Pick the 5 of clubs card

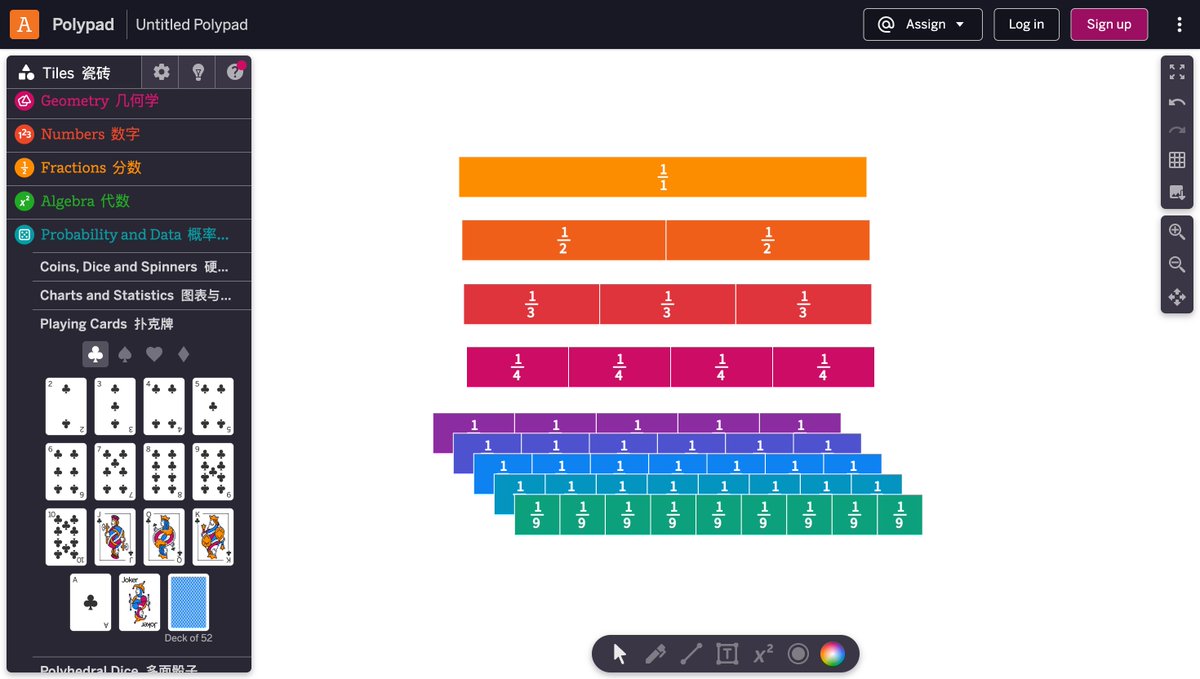213,406
